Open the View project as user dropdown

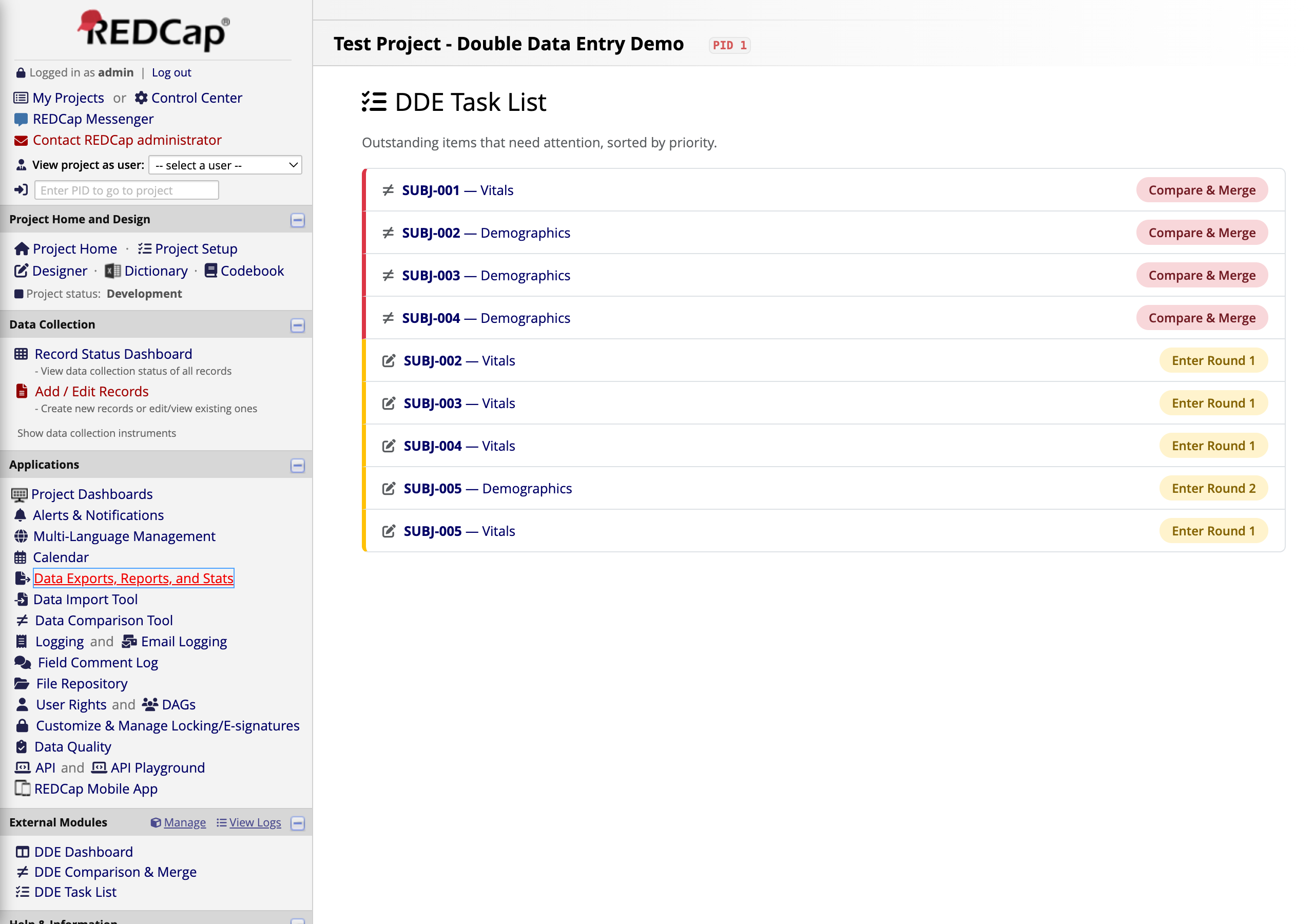pos(225,165)
